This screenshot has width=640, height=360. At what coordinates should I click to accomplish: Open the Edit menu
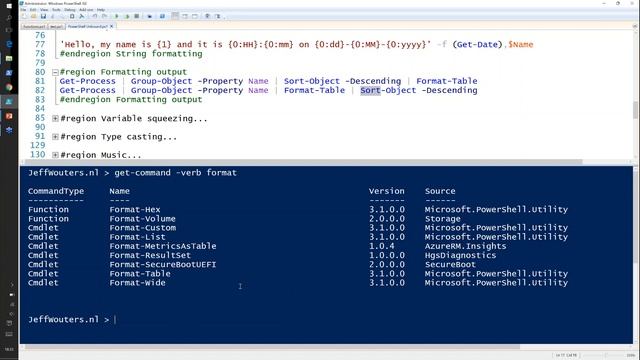pos(33,10)
